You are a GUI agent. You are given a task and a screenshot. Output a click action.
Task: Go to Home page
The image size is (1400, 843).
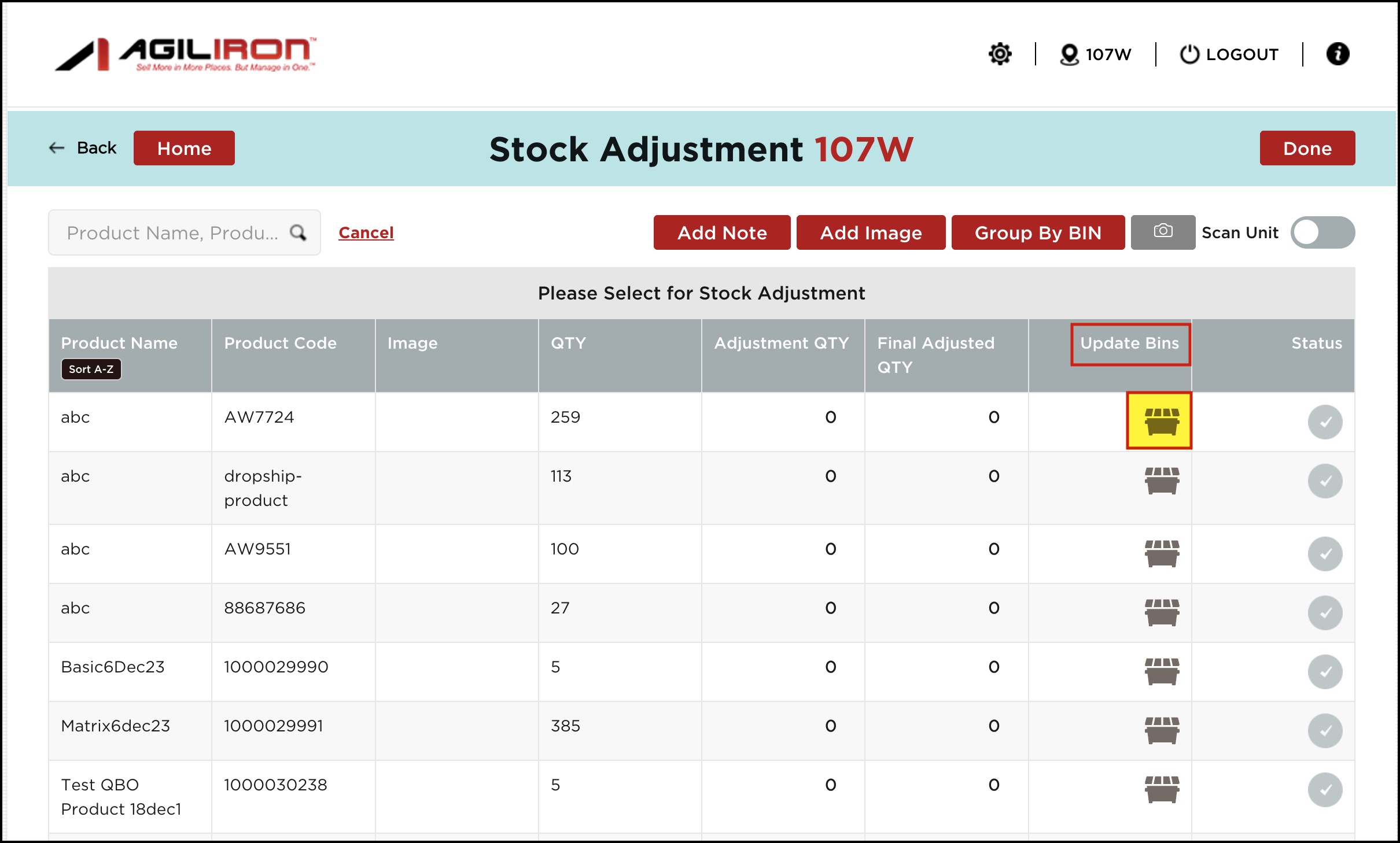tap(184, 148)
